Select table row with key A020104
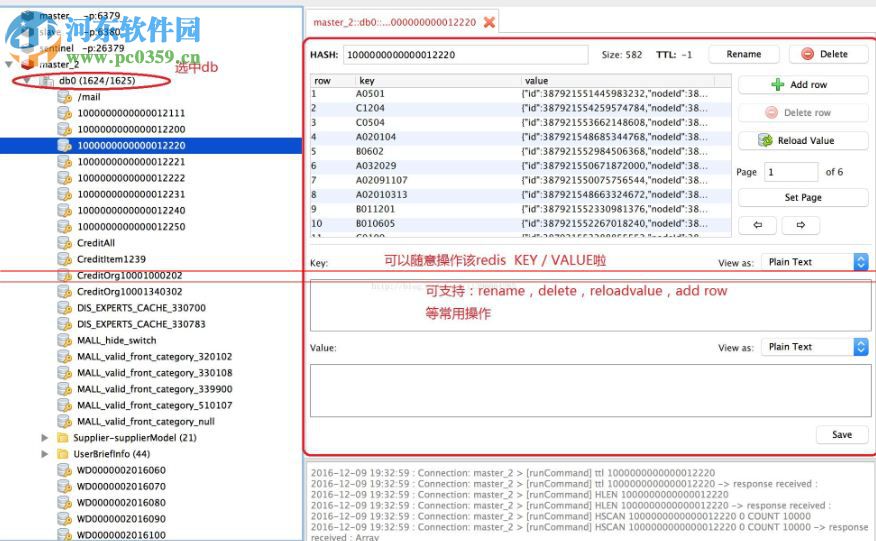The height and width of the screenshot is (541, 876). [521, 137]
